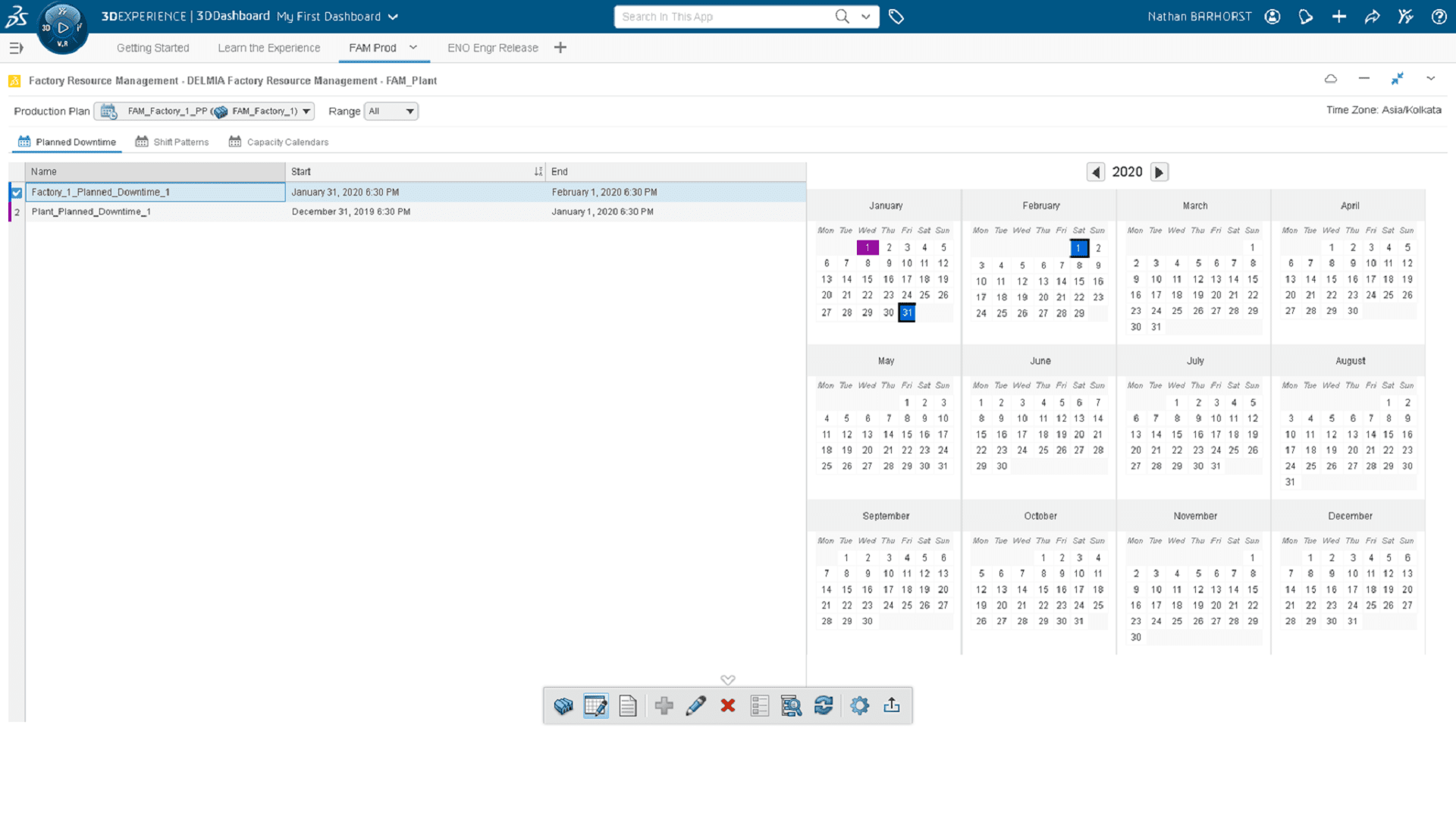Toggle the left side menu icon
The image size is (1456, 819).
[16, 48]
